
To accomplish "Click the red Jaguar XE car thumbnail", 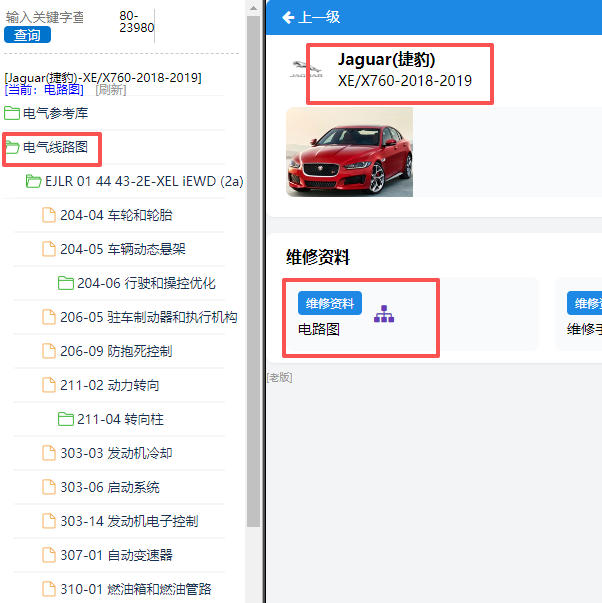I will (349, 152).
